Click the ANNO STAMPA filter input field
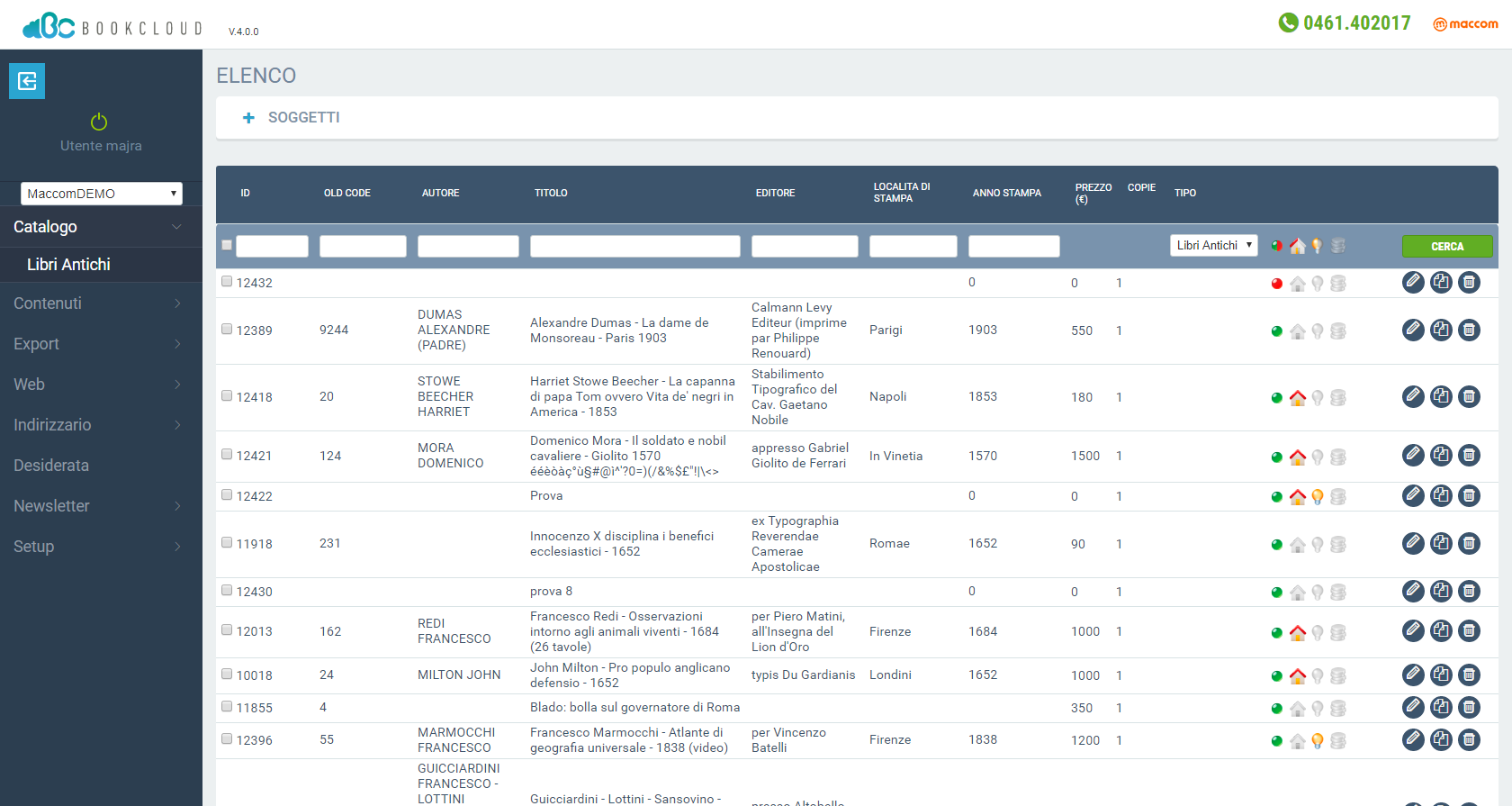The image size is (1512, 806). 1014,246
